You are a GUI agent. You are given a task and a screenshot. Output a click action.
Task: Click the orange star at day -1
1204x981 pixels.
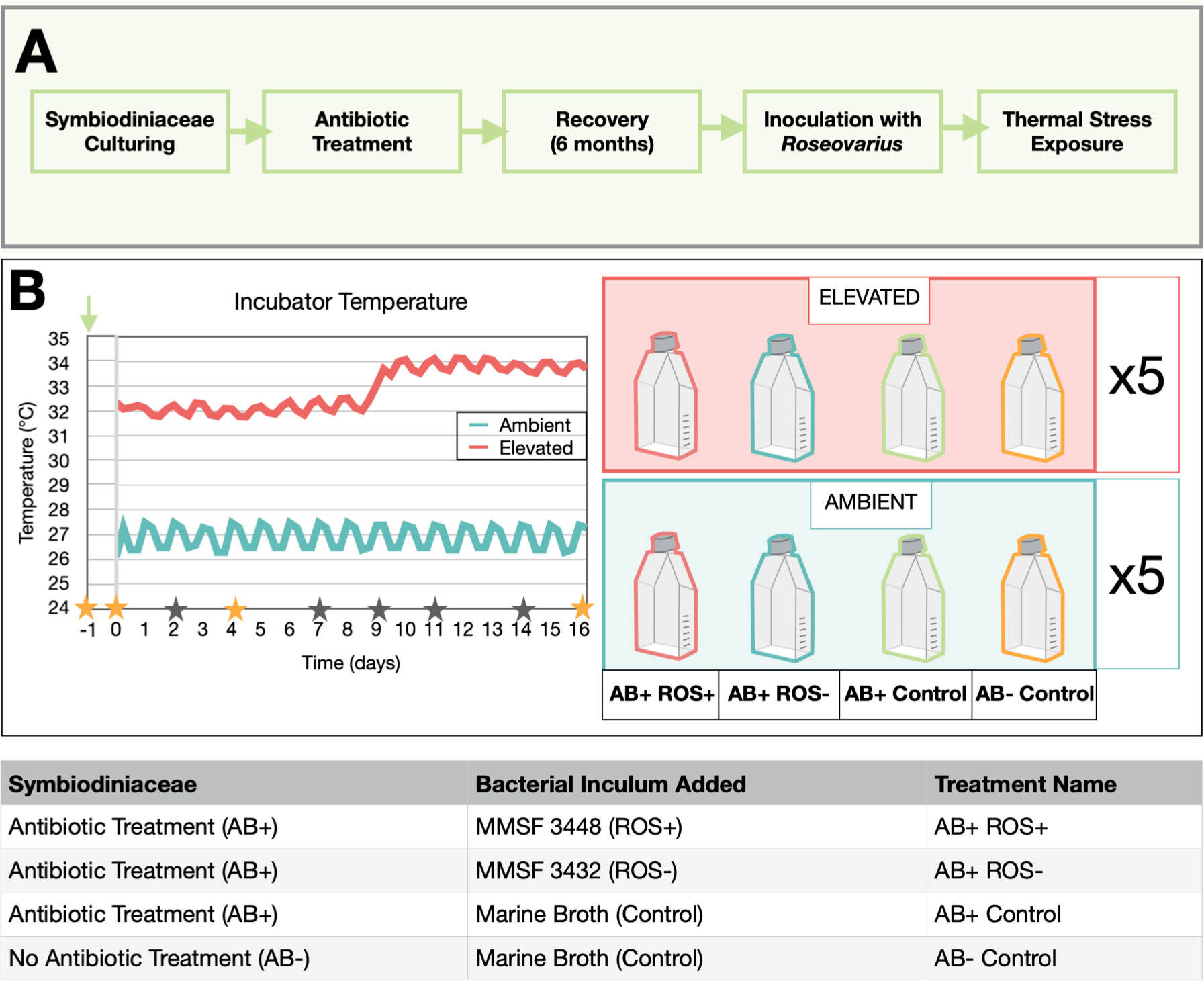[87, 608]
